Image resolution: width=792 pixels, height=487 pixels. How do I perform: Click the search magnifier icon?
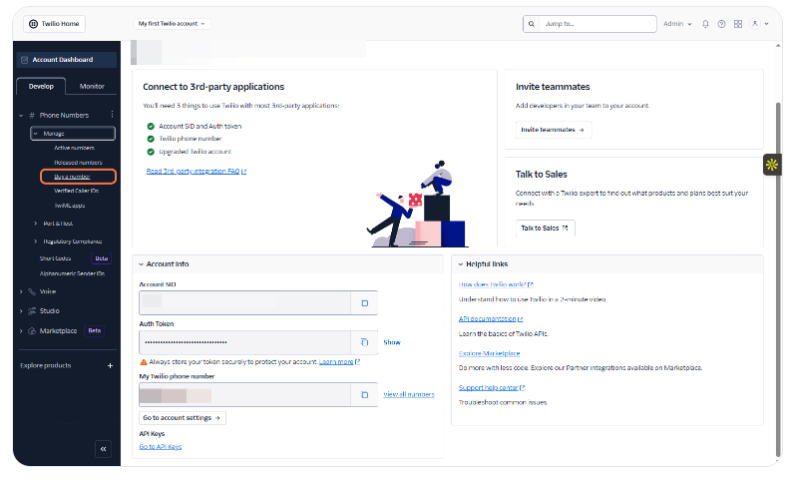pos(531,24)
